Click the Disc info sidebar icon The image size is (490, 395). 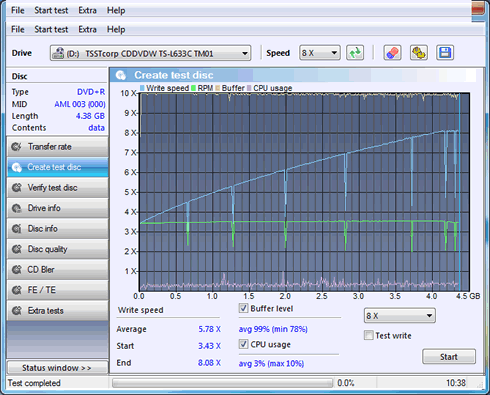16,229
